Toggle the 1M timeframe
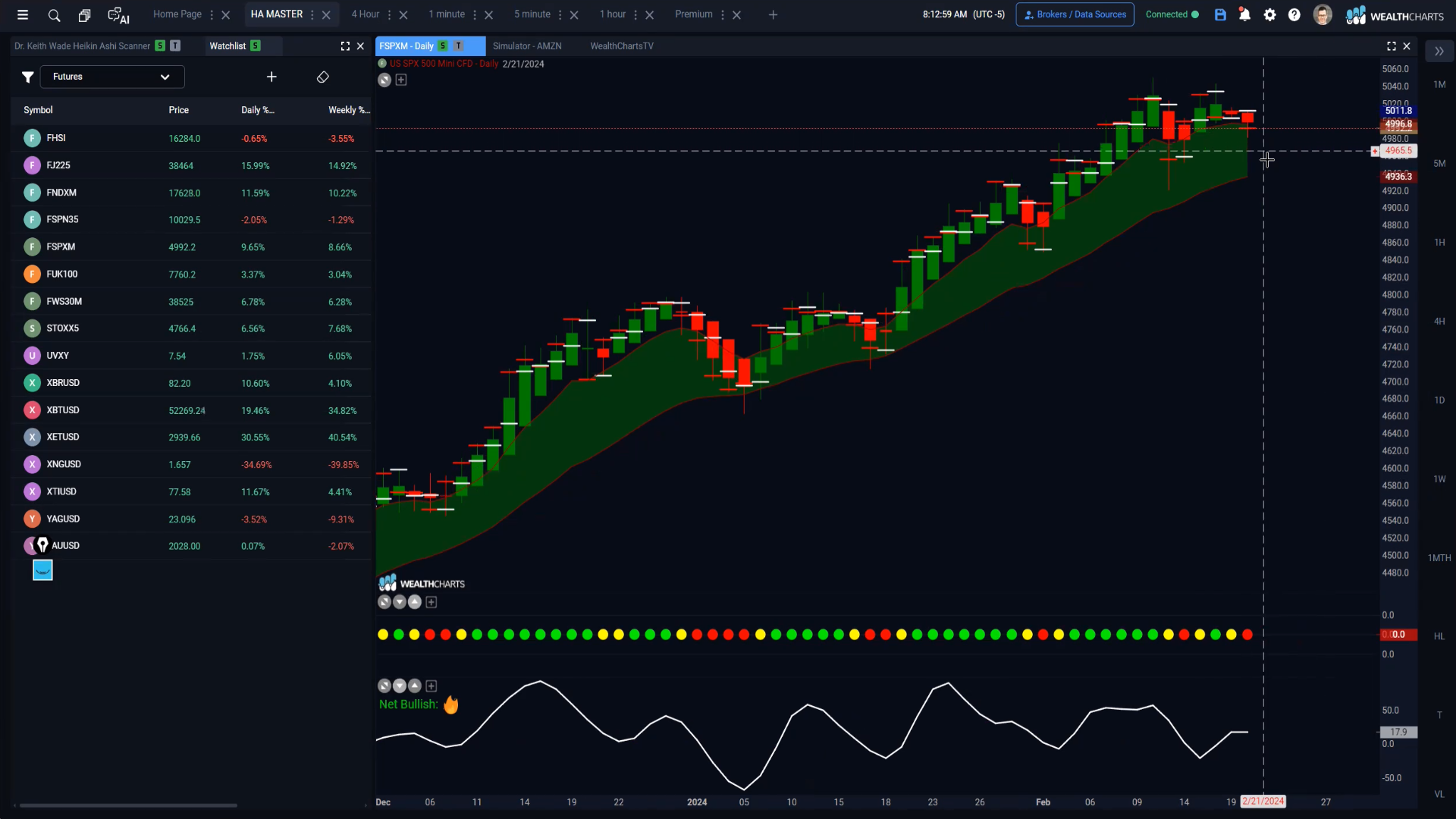1456x819 pixels. [1439, 85]
